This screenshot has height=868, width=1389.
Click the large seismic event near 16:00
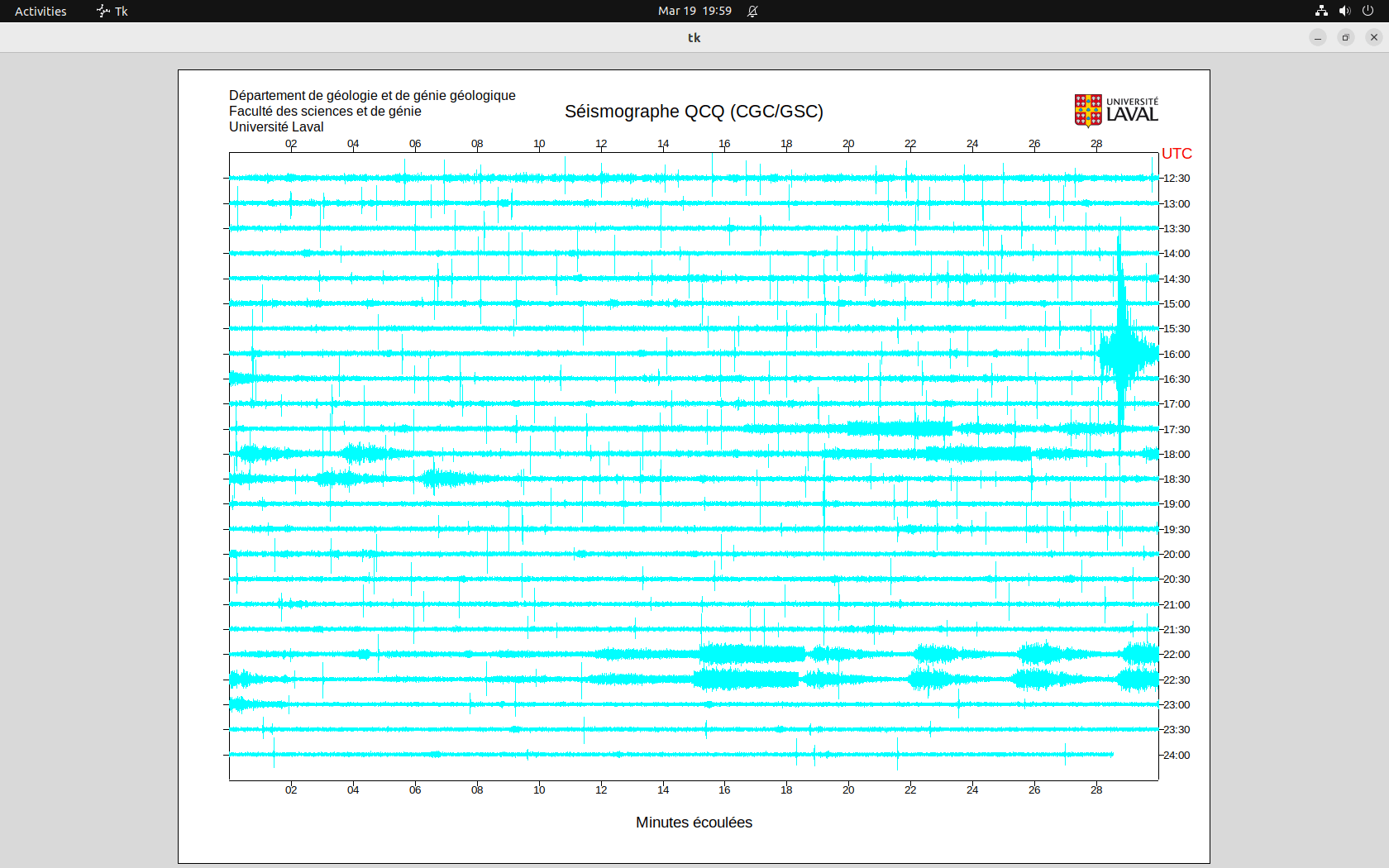(1123, 353)
